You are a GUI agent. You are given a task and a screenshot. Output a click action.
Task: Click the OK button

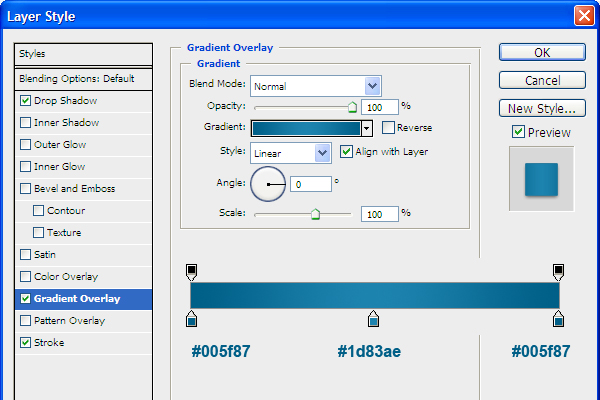click(x=542, y=52)
